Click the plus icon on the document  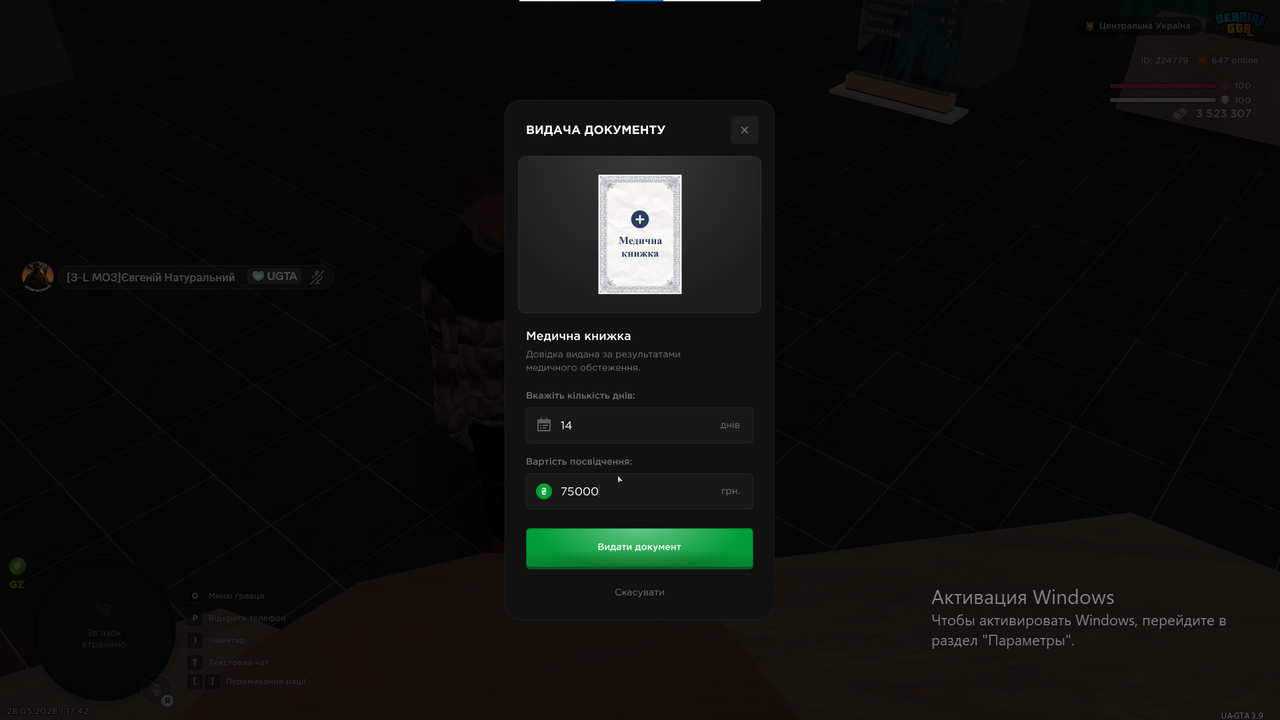coord(640,219)
